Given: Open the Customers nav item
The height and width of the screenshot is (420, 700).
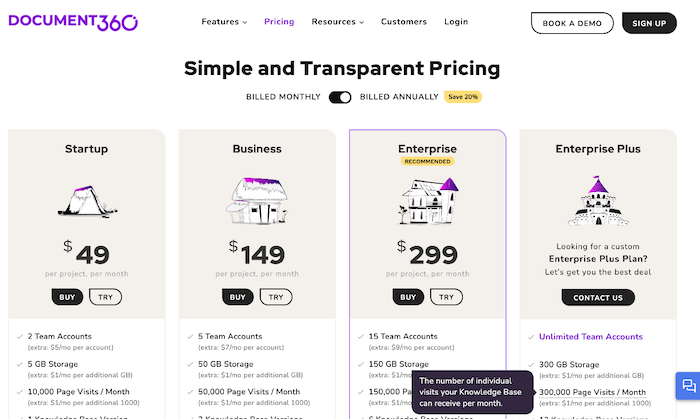Looking at the screenshot, I should [404, 22].
